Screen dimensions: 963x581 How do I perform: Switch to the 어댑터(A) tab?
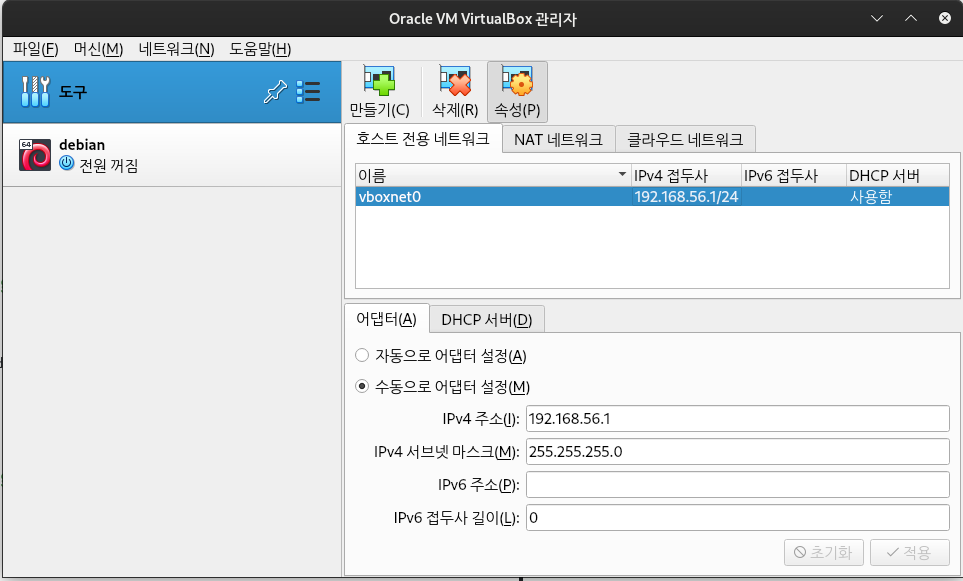tap(386, 319)
